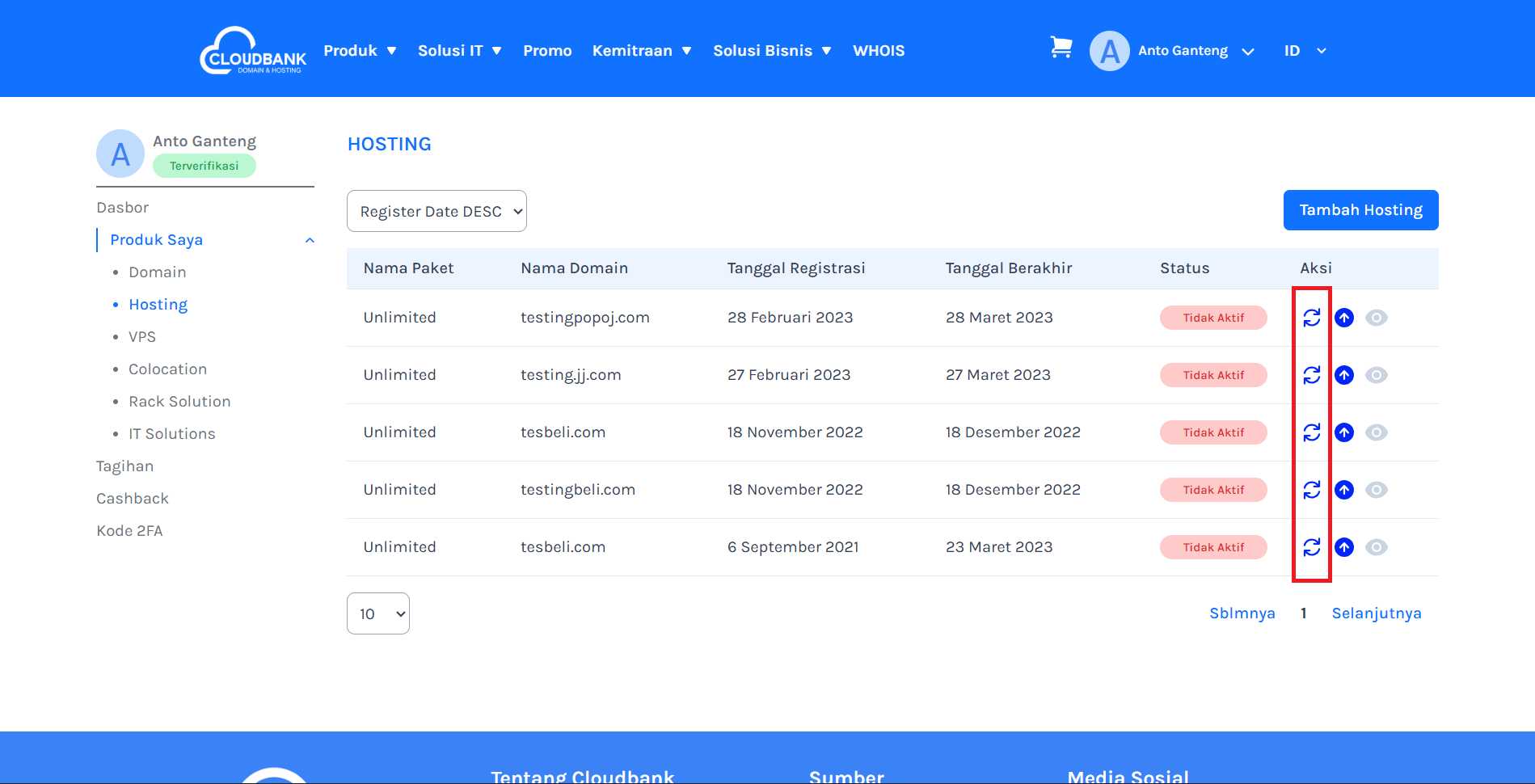This screenshot has width=1535, height=784.
Task: Click the header user avatar icon
Action: [1109, 51]
